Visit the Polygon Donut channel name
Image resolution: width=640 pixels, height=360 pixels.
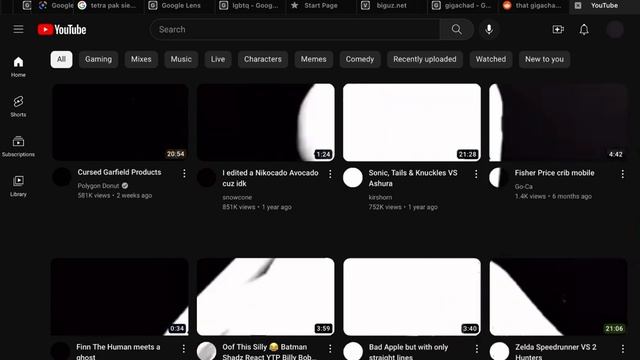[98, 186]
